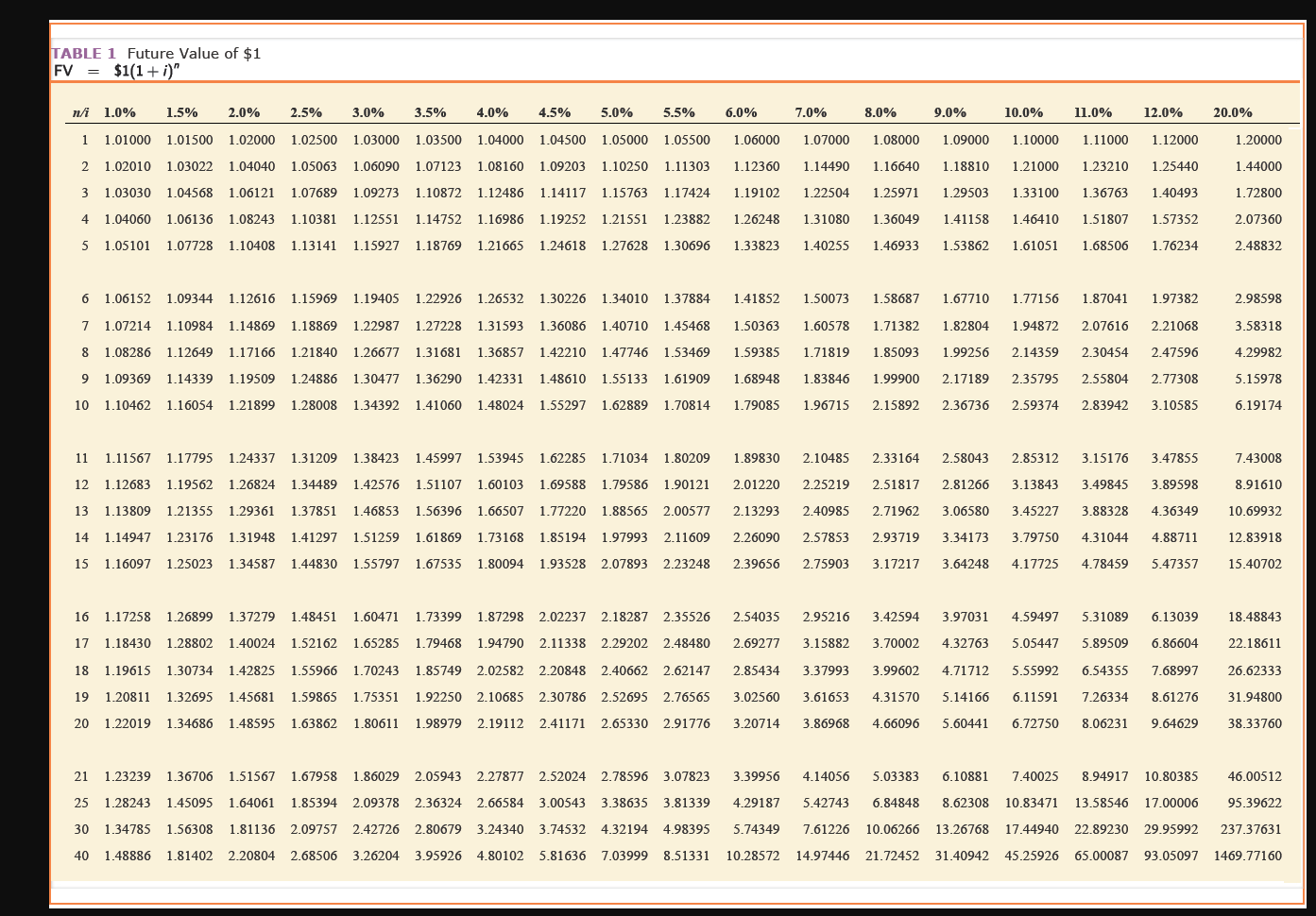Click the cell value 1.70243
The height and width of the screenshot is (916, 1316).
pyautogui.click(x=376, y=670)
